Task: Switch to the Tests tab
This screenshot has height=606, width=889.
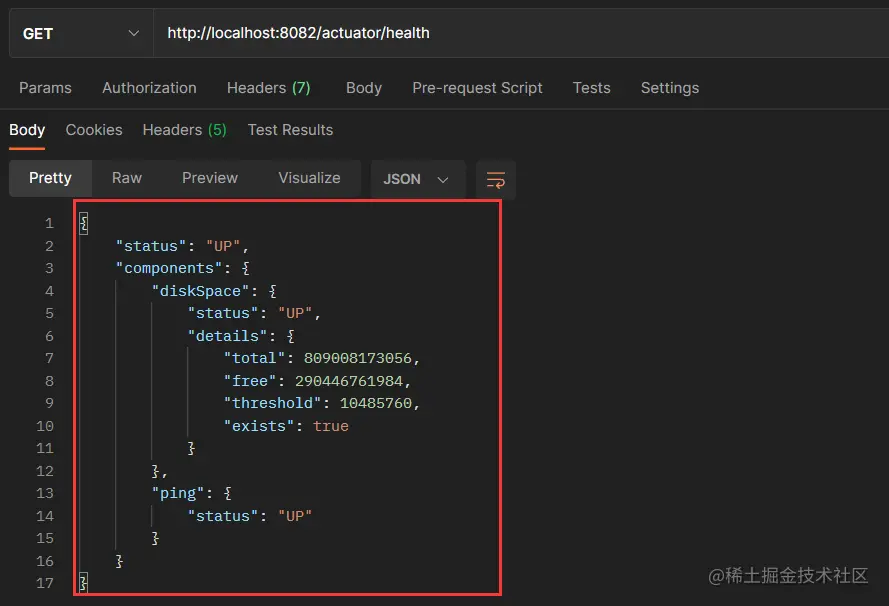Action: [x=591, y=88]
